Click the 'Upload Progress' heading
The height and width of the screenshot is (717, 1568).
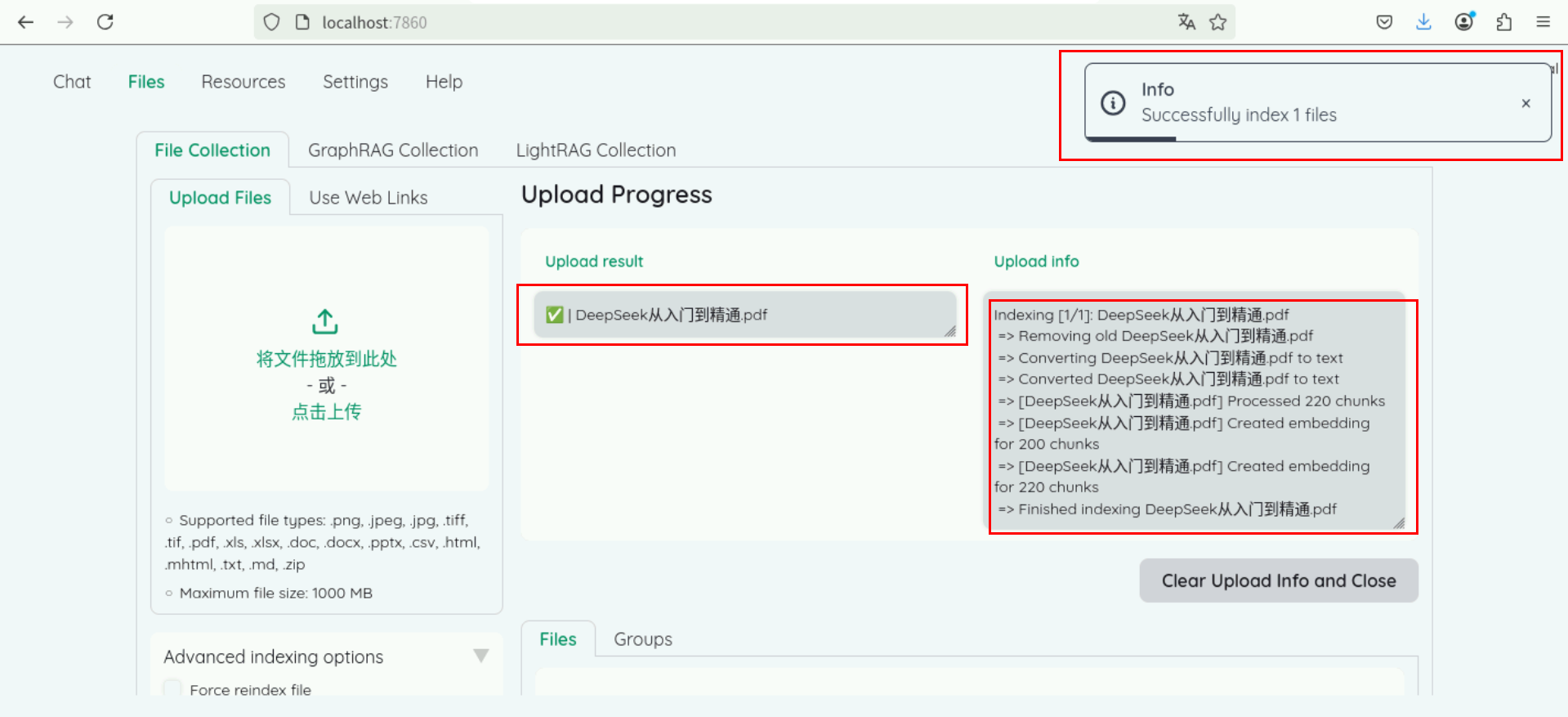(617, 195)
